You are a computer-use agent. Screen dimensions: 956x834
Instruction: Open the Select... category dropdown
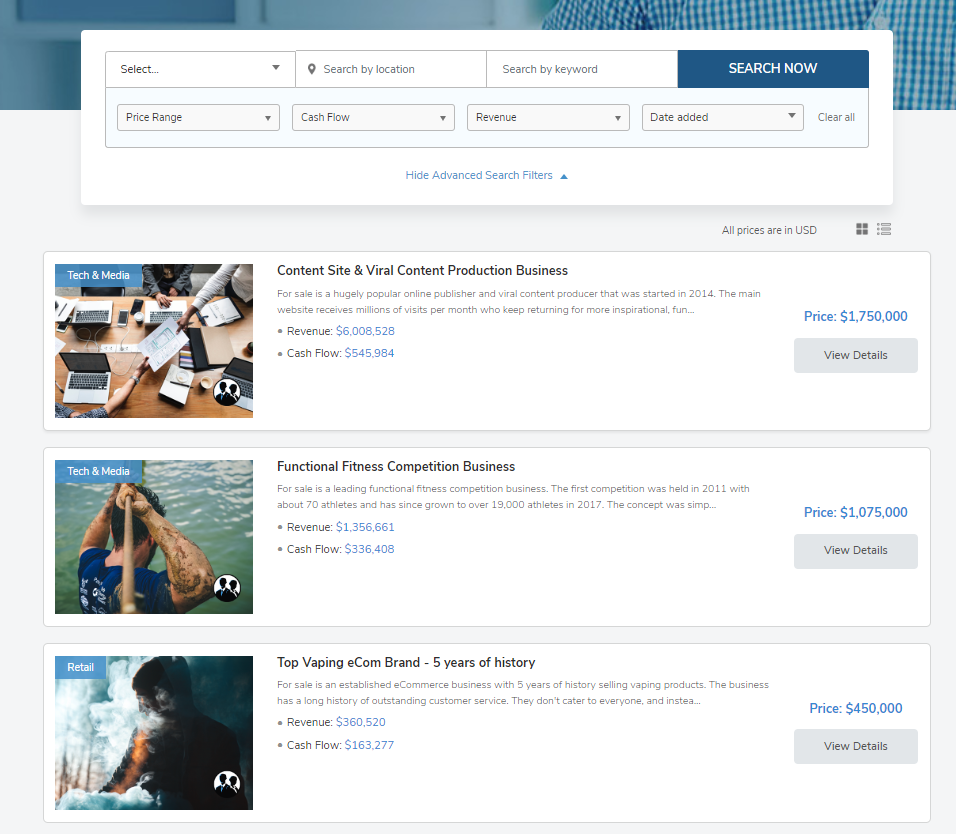(201, 69)
